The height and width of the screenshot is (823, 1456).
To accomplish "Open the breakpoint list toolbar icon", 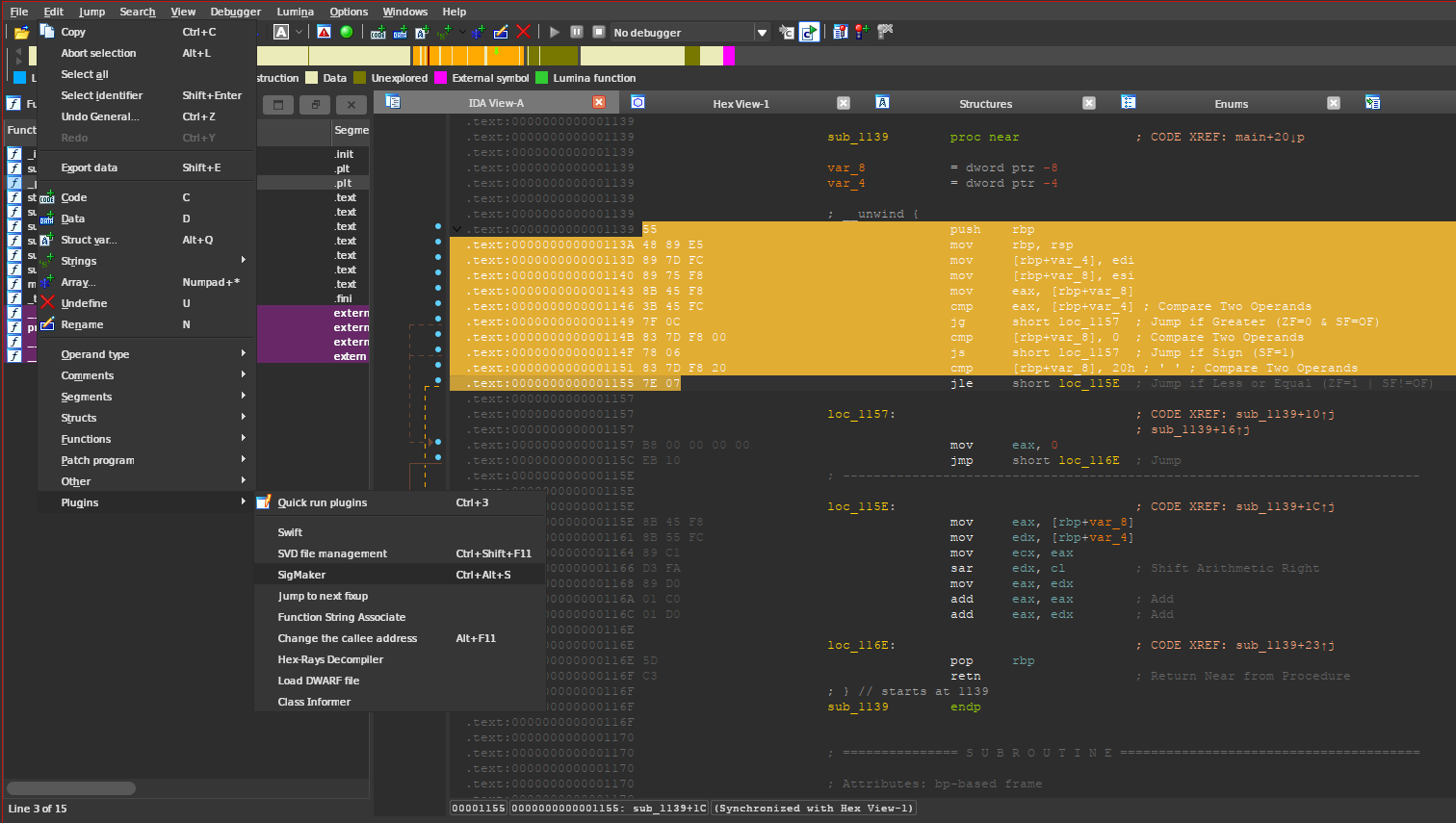I will (841, 32).
